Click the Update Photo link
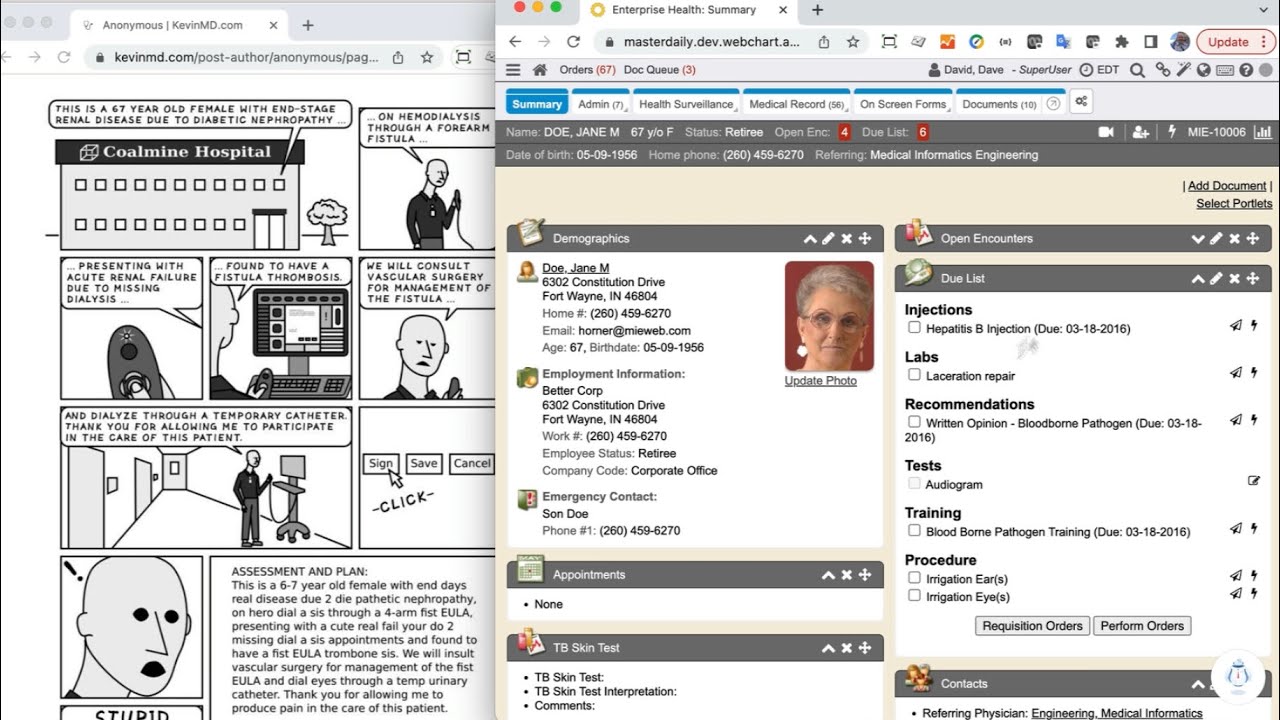This screenshot has width=1280, height=720. [820, 381]
